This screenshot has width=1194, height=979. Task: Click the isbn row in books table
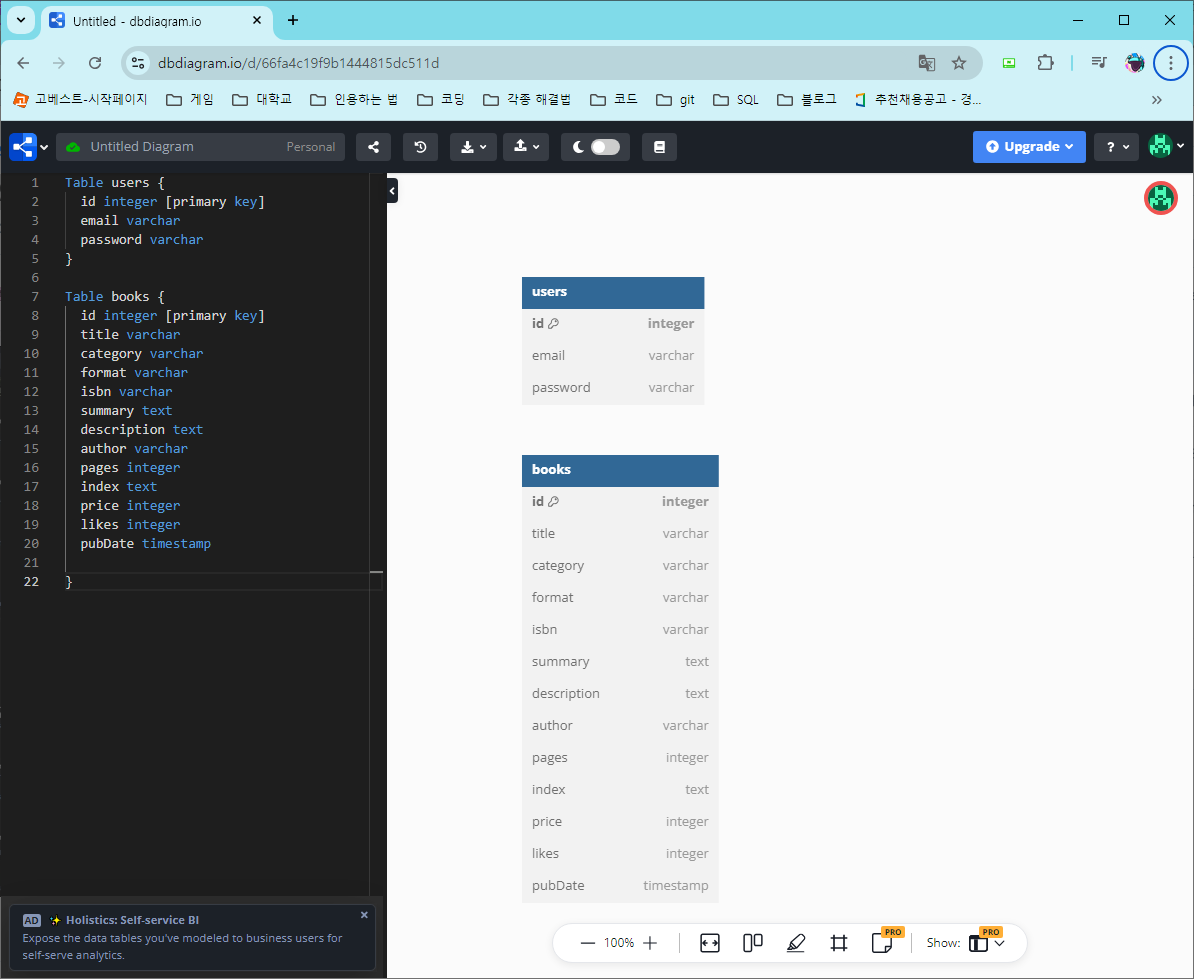tap(620, 630)
